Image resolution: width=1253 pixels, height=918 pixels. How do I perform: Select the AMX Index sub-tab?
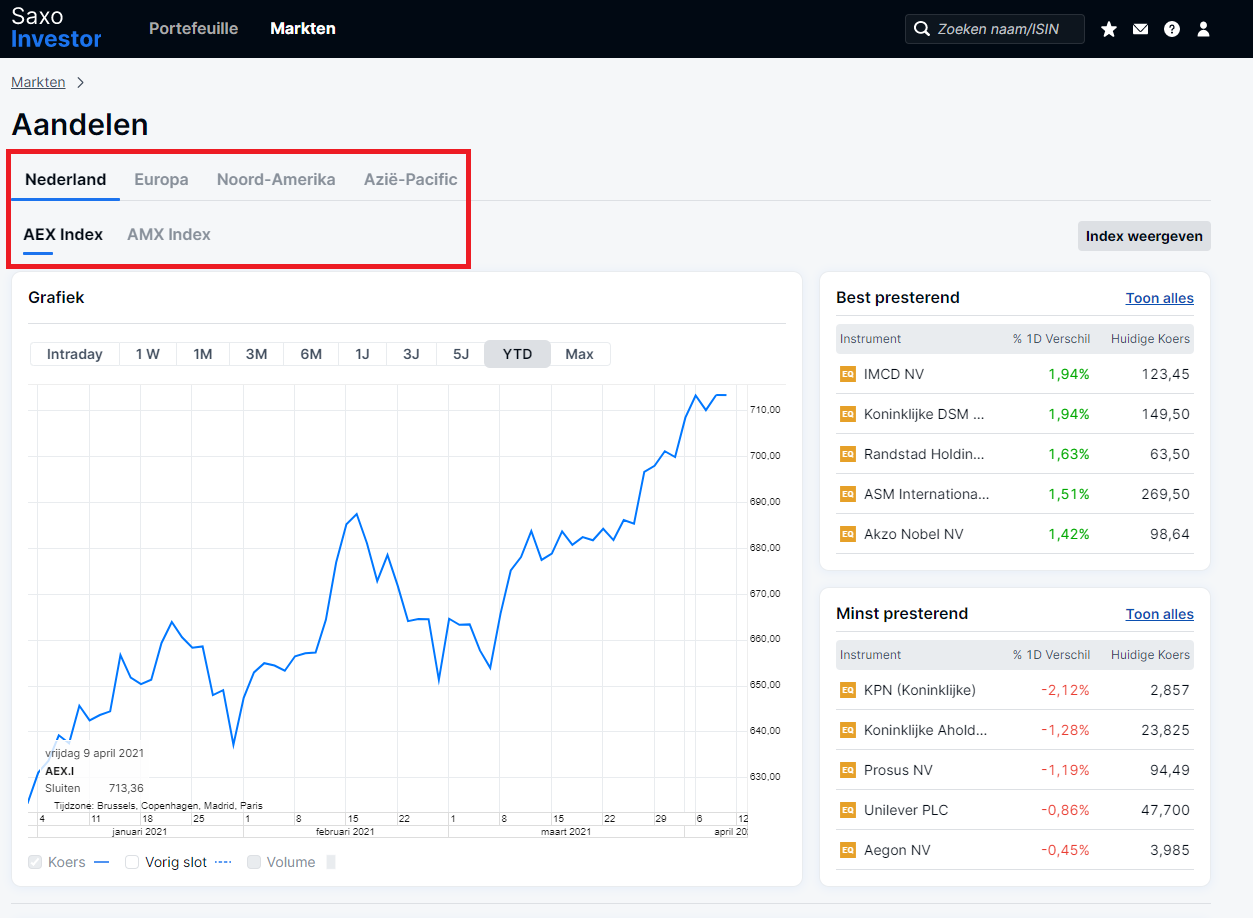[169, 235]
